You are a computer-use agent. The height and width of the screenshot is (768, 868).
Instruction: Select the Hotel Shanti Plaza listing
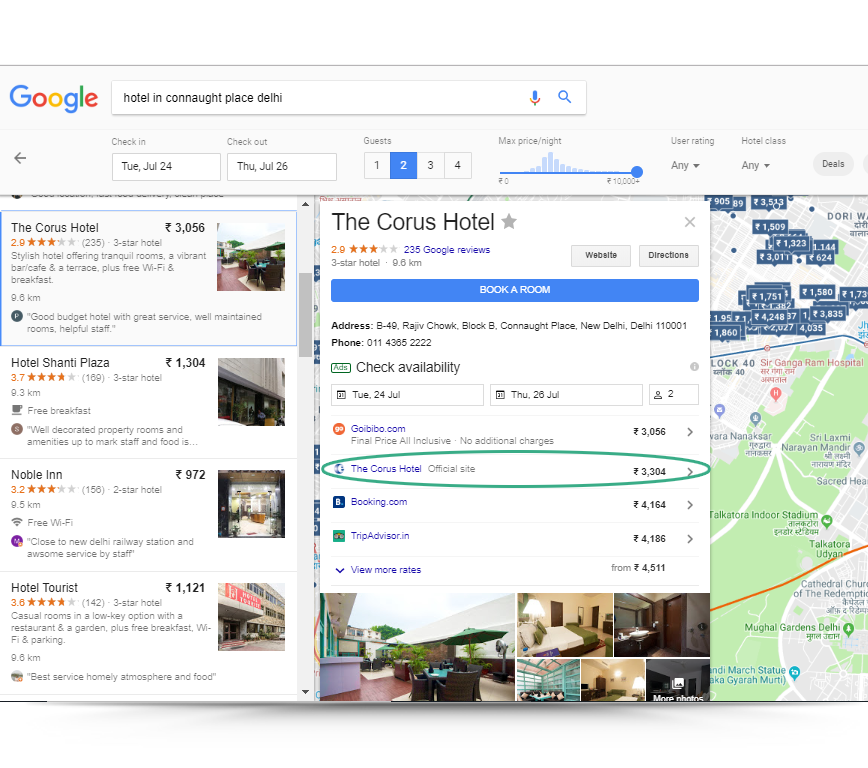pos(148,403)
